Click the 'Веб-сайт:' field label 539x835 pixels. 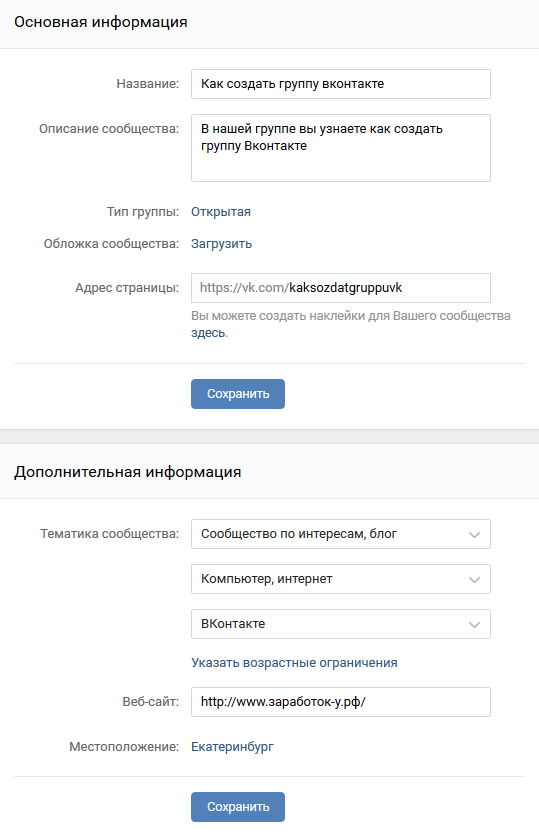(151, 702)
